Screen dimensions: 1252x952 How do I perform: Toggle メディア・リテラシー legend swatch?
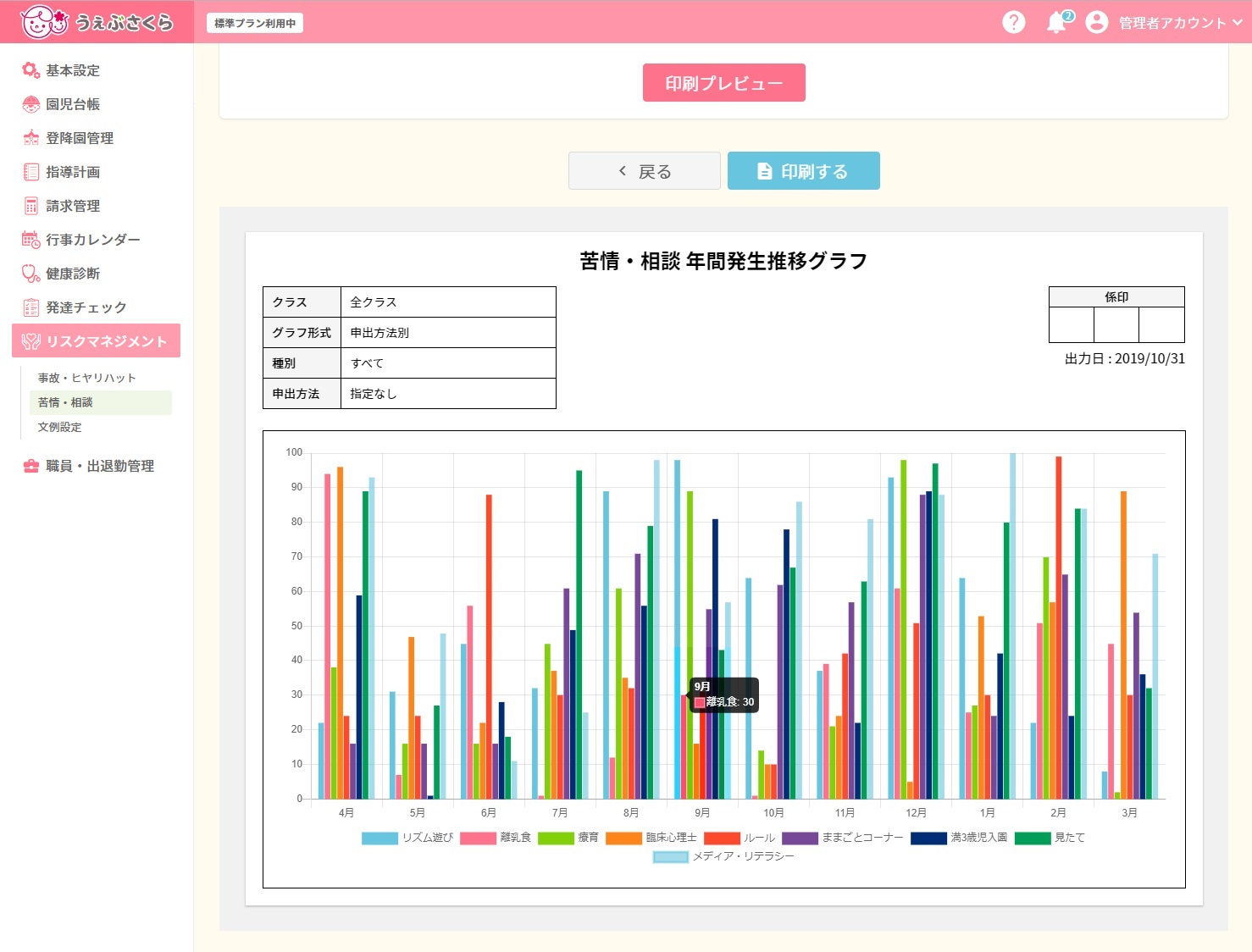coord(670,856)
